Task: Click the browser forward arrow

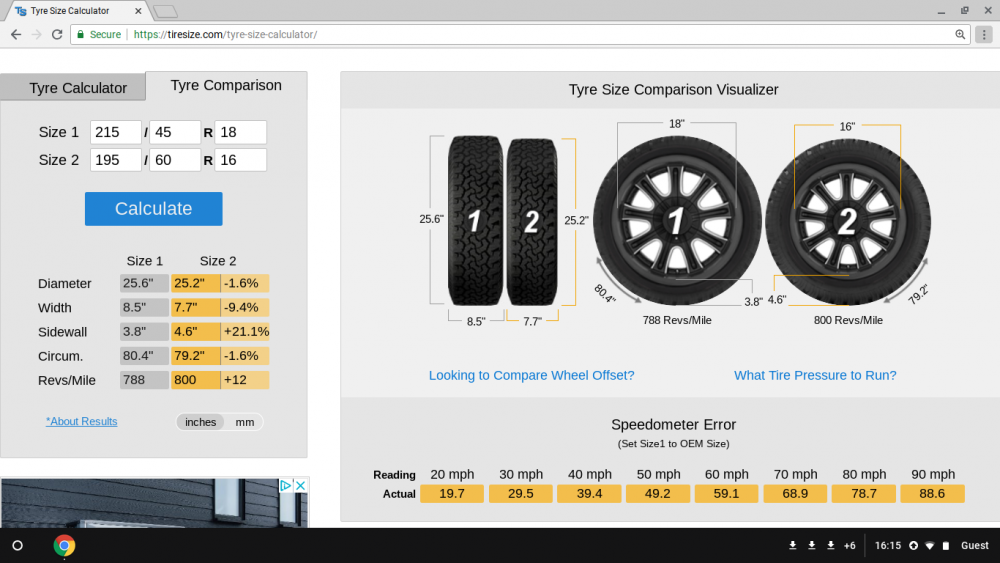Action: (36, 34)
